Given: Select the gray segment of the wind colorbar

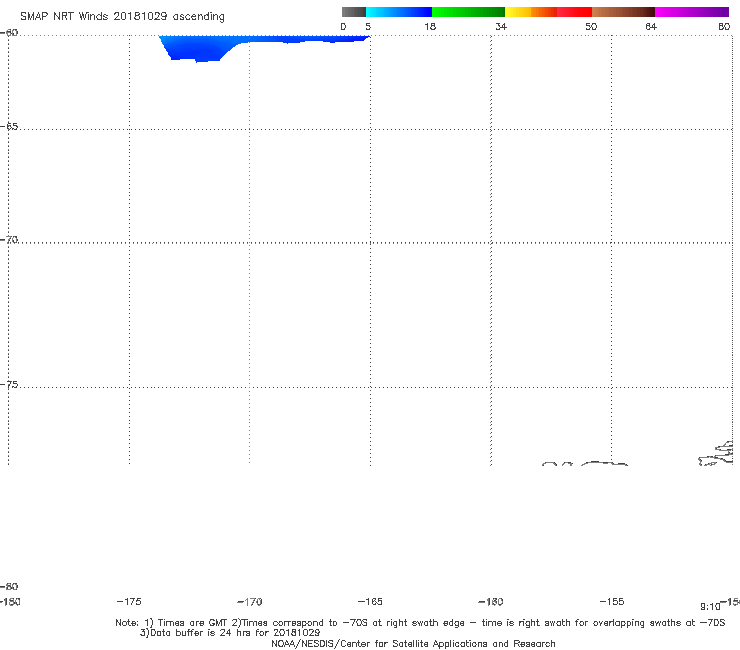Looking at the screenshot, I should (353, 12).
